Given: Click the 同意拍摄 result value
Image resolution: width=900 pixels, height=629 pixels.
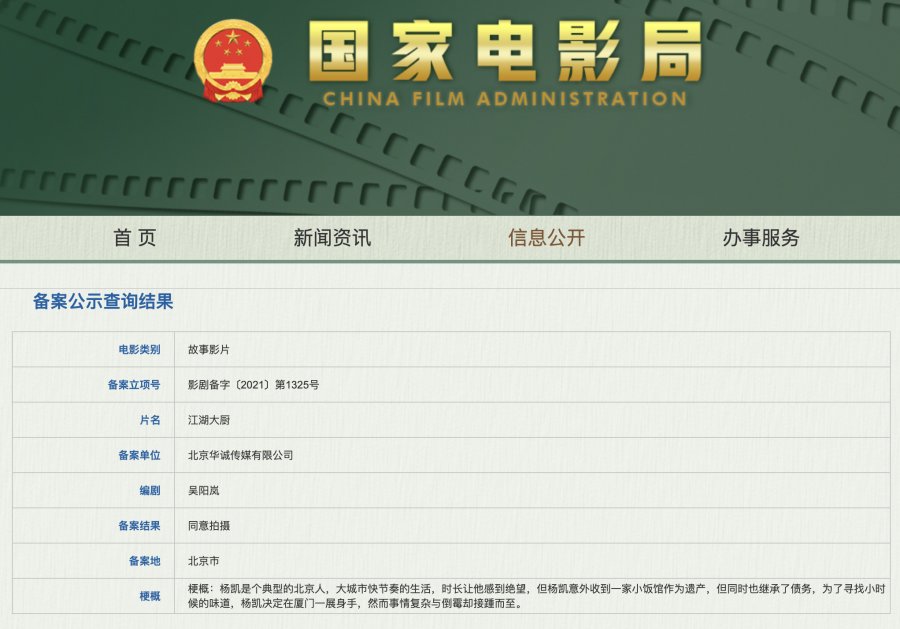Looking at the screenshot, I should [209, 525].
